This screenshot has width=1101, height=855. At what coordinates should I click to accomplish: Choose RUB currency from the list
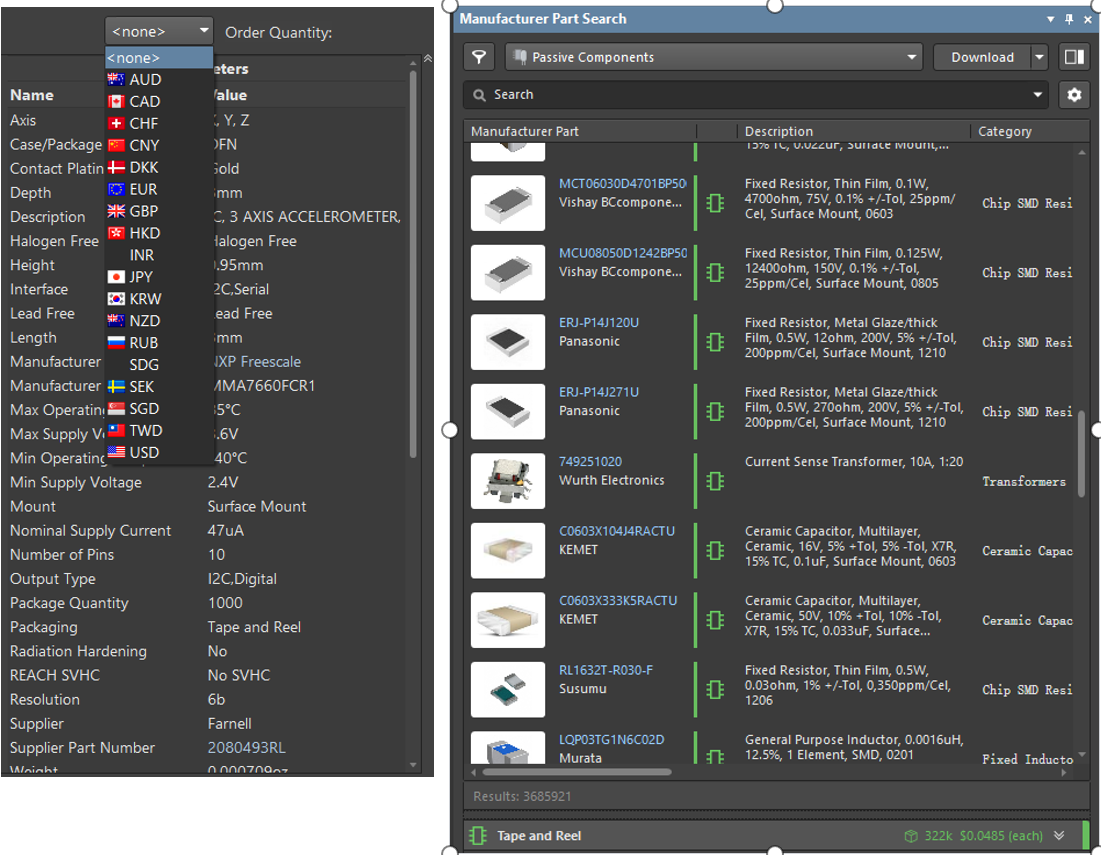159,343
